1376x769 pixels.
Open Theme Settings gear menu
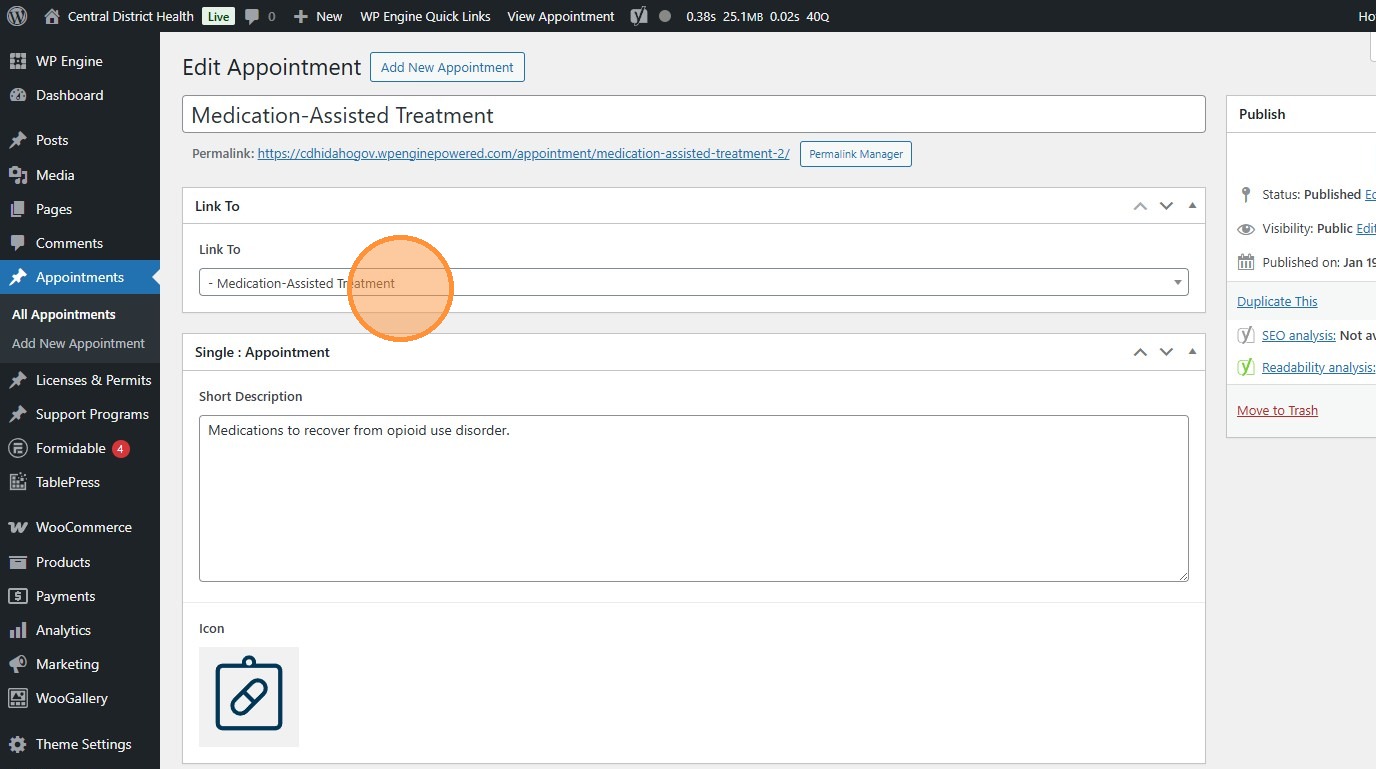click(83, 744)
